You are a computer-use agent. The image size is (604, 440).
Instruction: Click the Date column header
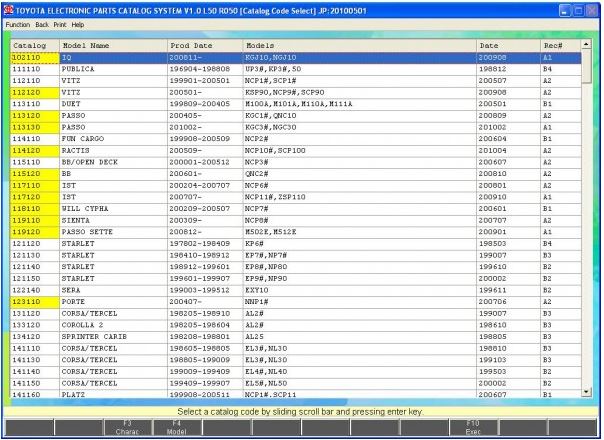[508, 45]
